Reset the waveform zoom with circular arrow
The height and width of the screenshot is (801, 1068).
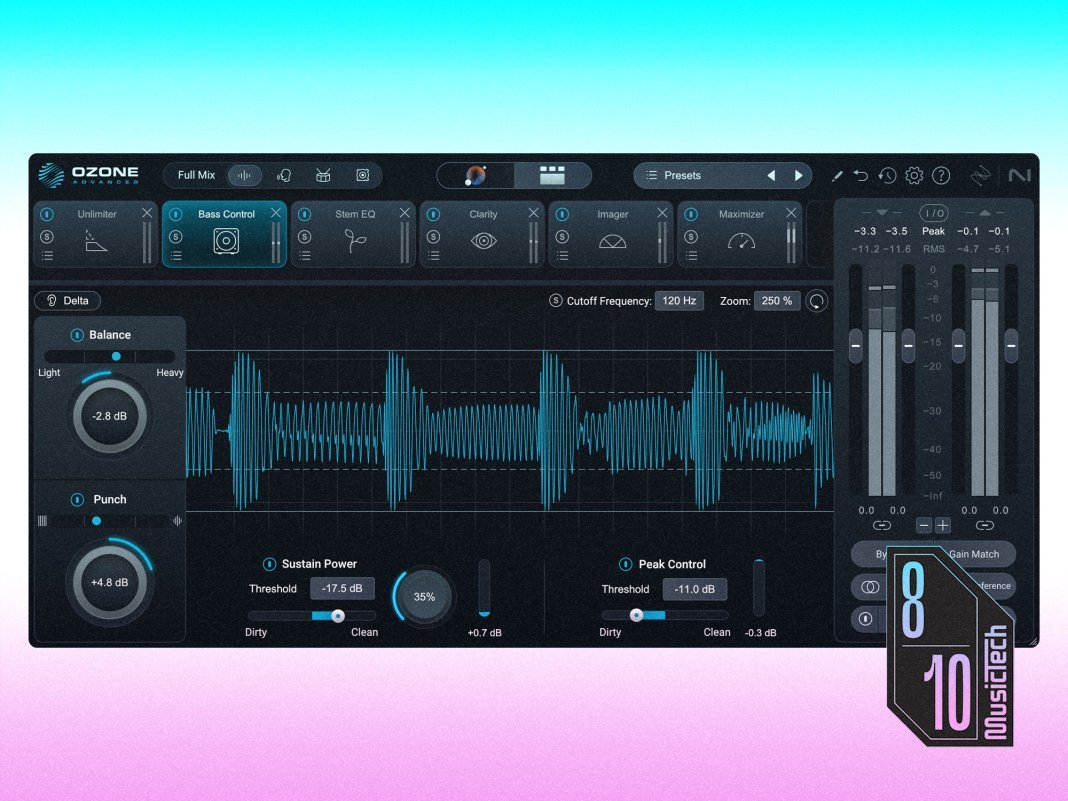[x=817, y=301]
